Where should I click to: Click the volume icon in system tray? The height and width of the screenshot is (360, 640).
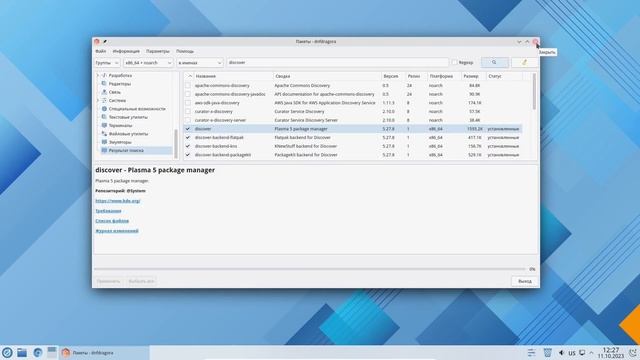click(x=561, y=353)
